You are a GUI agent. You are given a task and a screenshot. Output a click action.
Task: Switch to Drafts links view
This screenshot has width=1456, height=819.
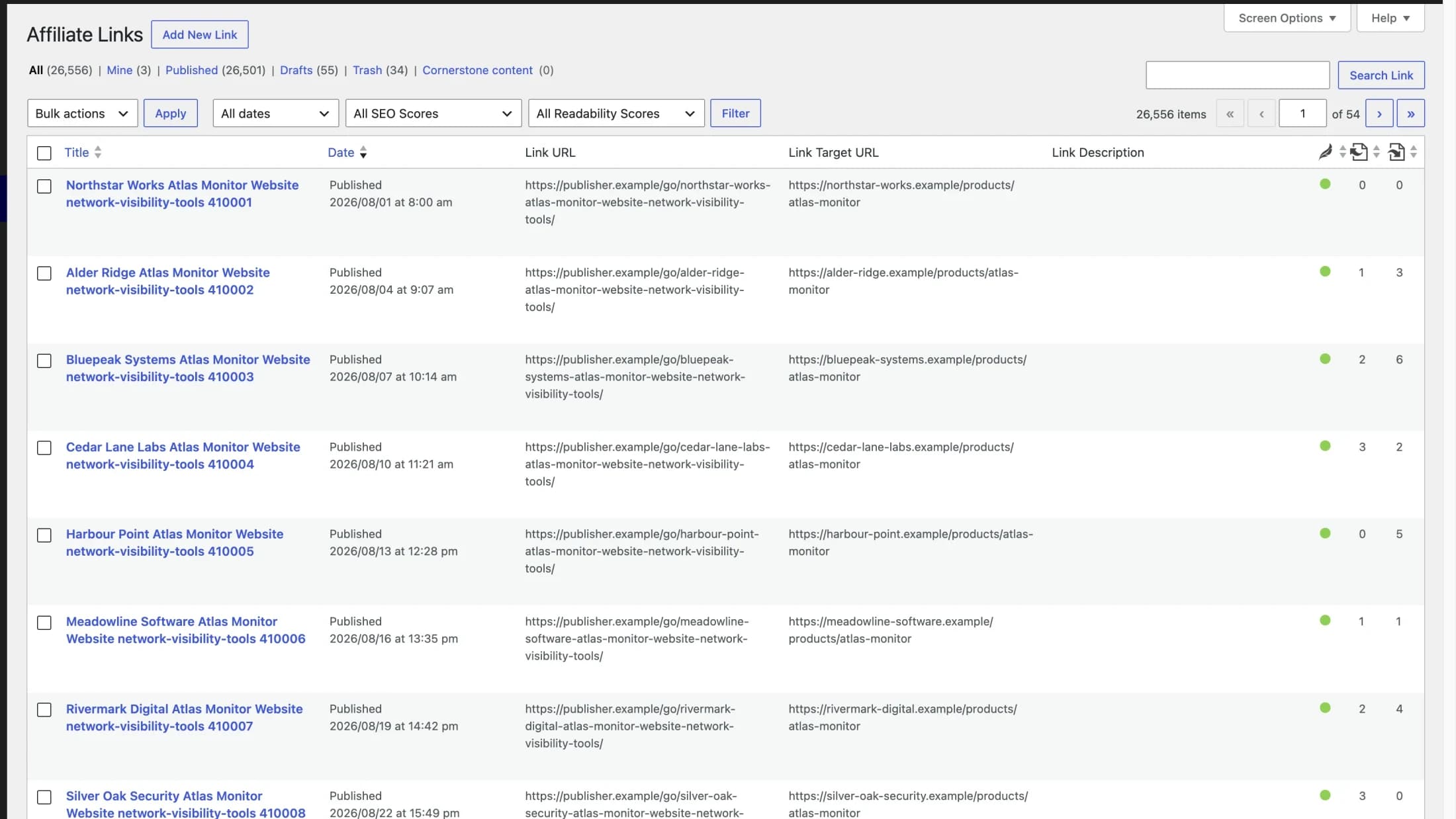[x=296, y=70]
